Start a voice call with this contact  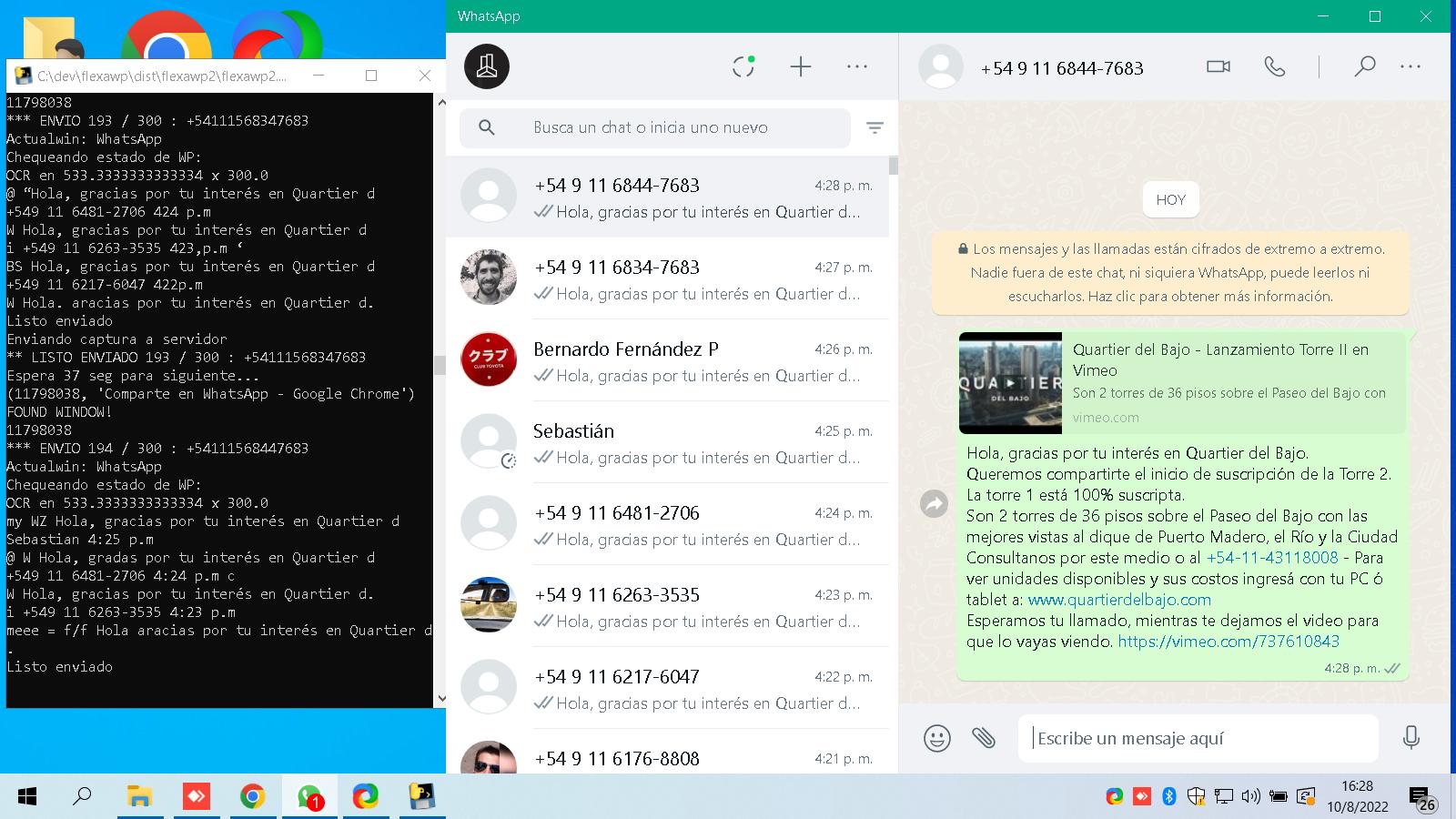(x=1275, y=66)
